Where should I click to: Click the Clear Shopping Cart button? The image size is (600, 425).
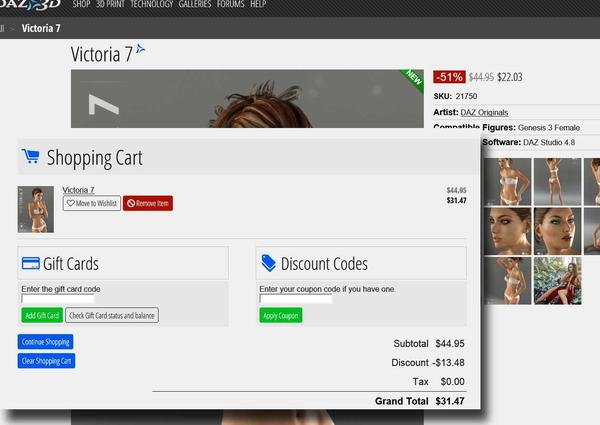(46, 361)
